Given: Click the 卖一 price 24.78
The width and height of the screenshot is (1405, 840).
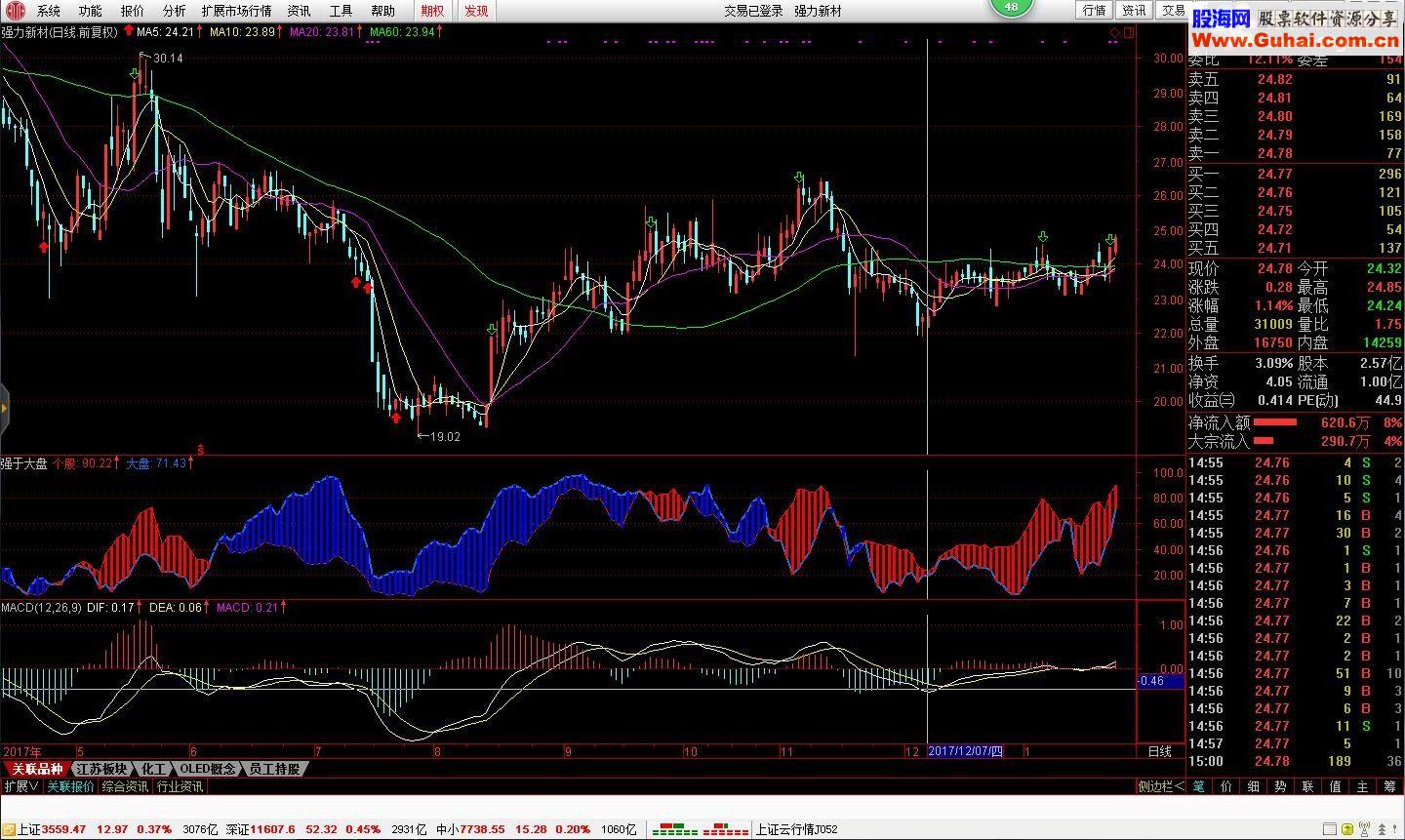Looking at the screenshot, I should pos(1274,153).
